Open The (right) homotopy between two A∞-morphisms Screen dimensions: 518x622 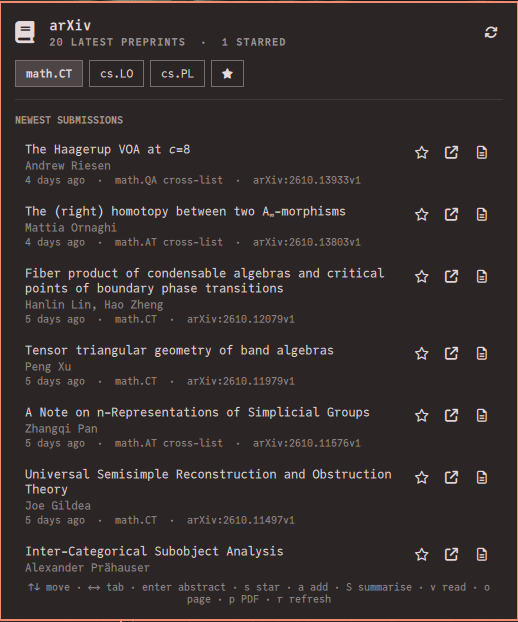185,211
